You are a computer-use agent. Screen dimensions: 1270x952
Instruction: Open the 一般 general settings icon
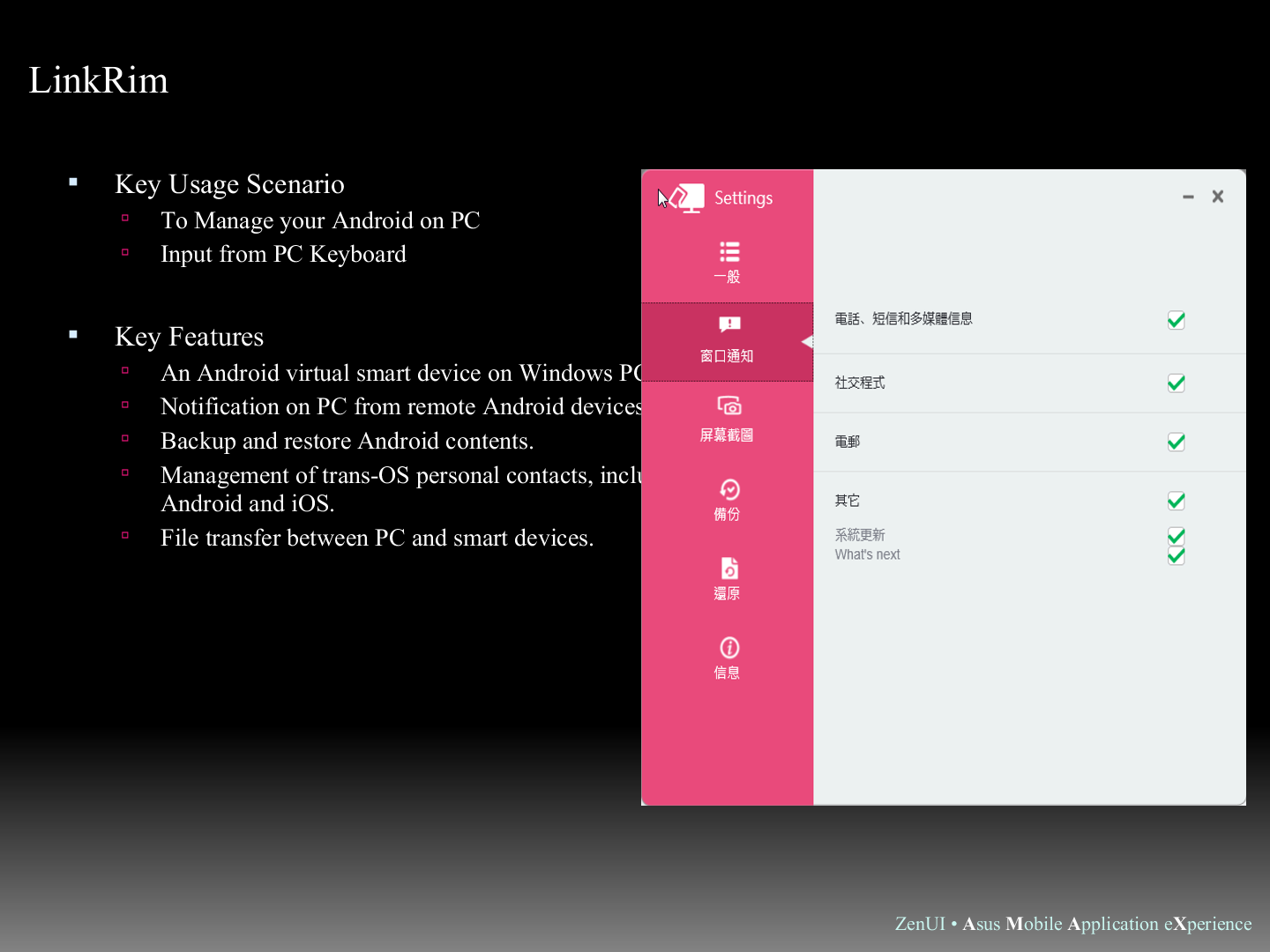tap(728, 253)
